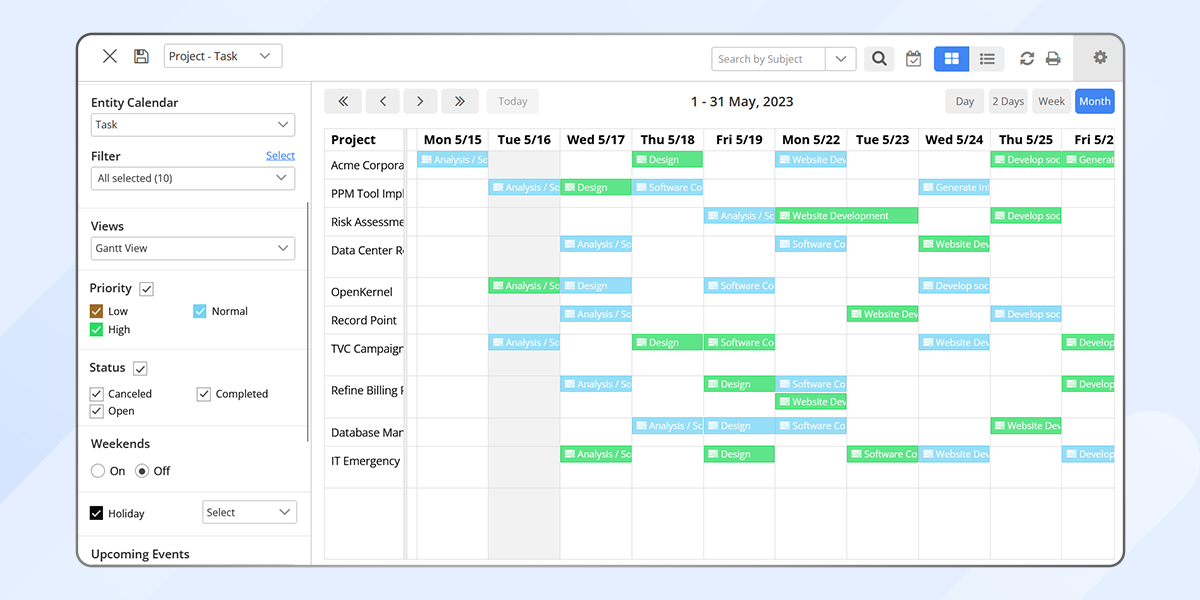Toggle the Open status checkbox
The width and height of the screenshot is (1200, 600).
pyautogui.click(x=97, y=411)
